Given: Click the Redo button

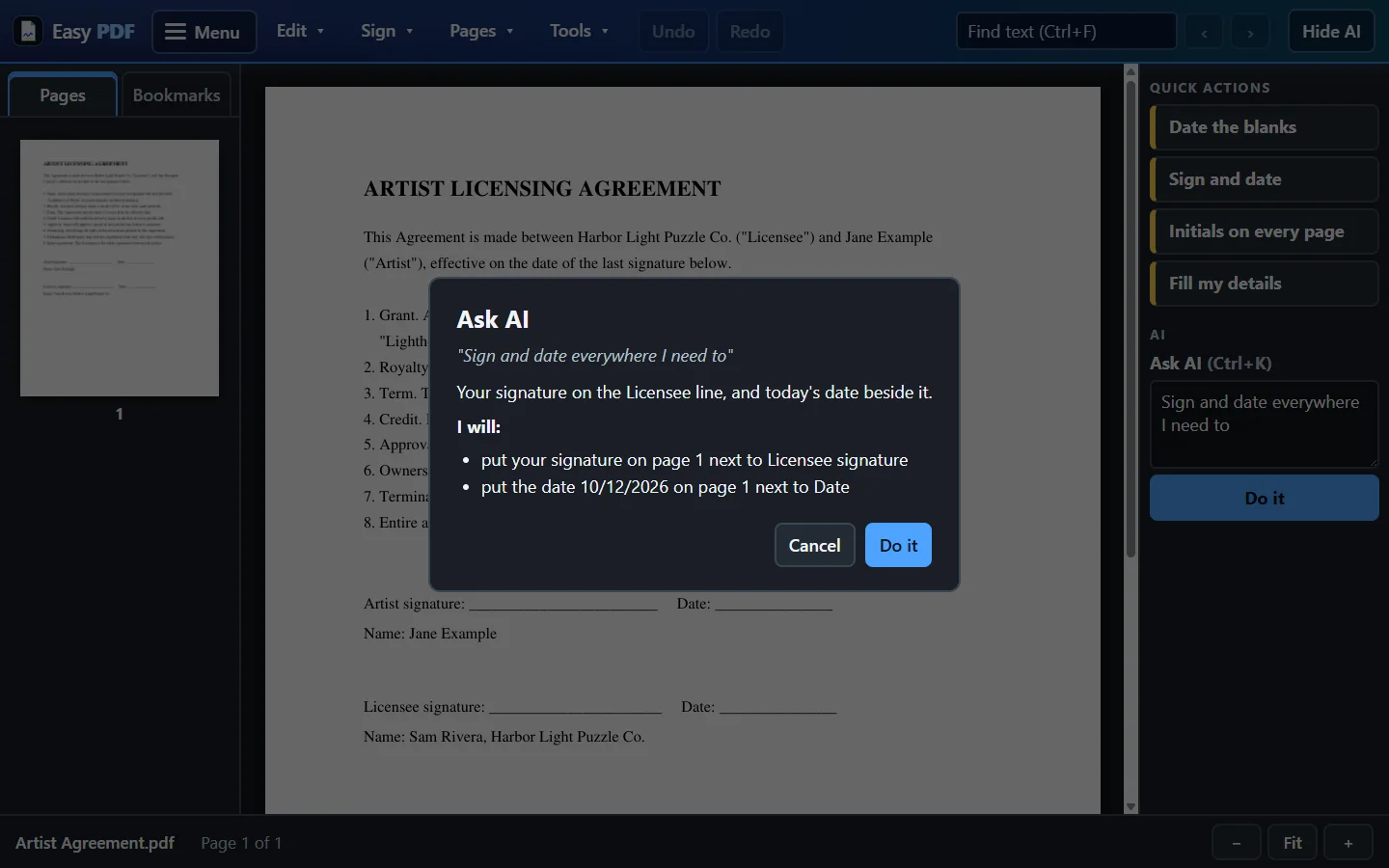Looking at the screenshot, I should pyautogui.click(x=749, y=32).
